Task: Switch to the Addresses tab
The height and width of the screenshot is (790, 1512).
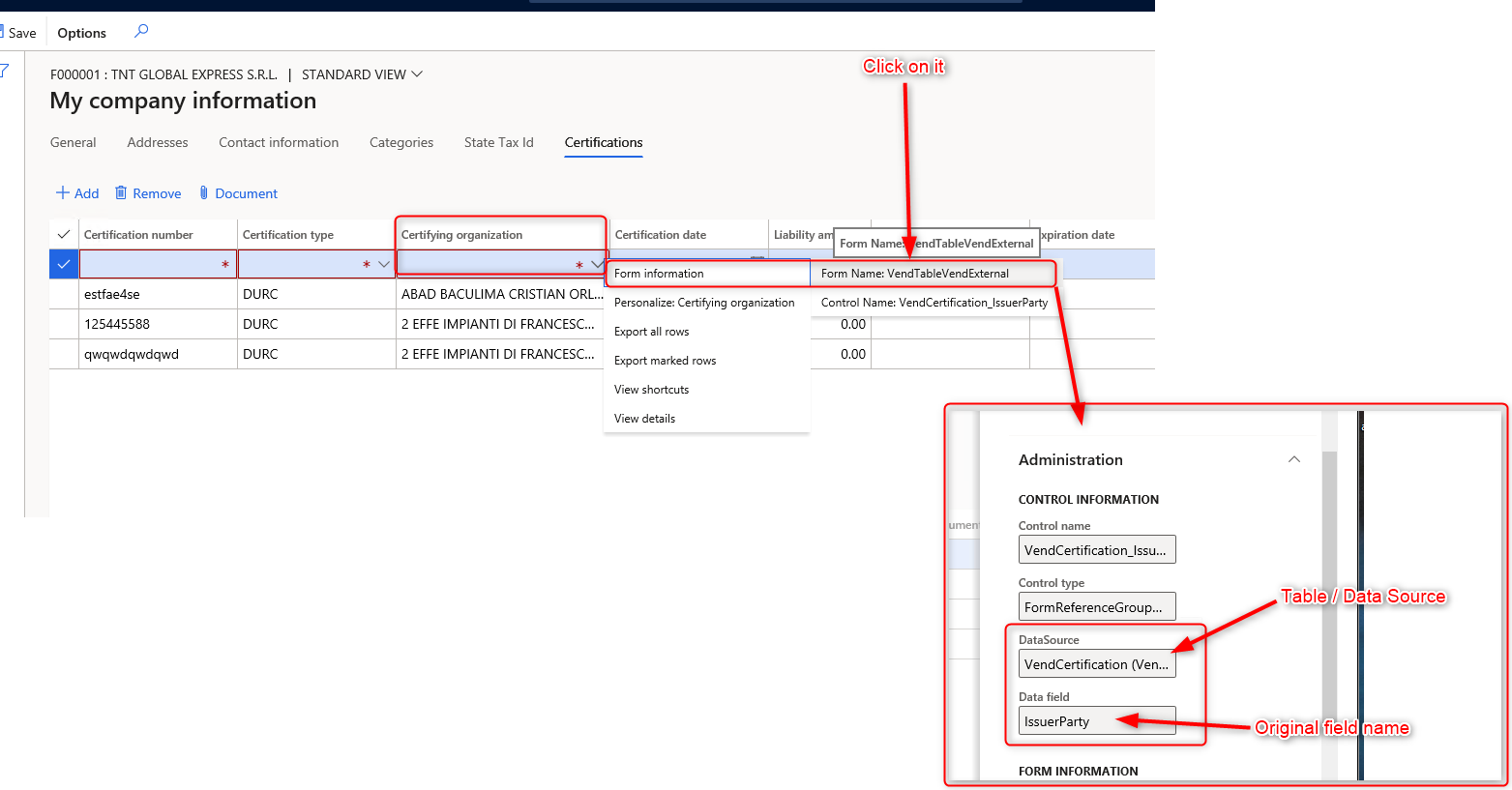Action: point(157,142)
